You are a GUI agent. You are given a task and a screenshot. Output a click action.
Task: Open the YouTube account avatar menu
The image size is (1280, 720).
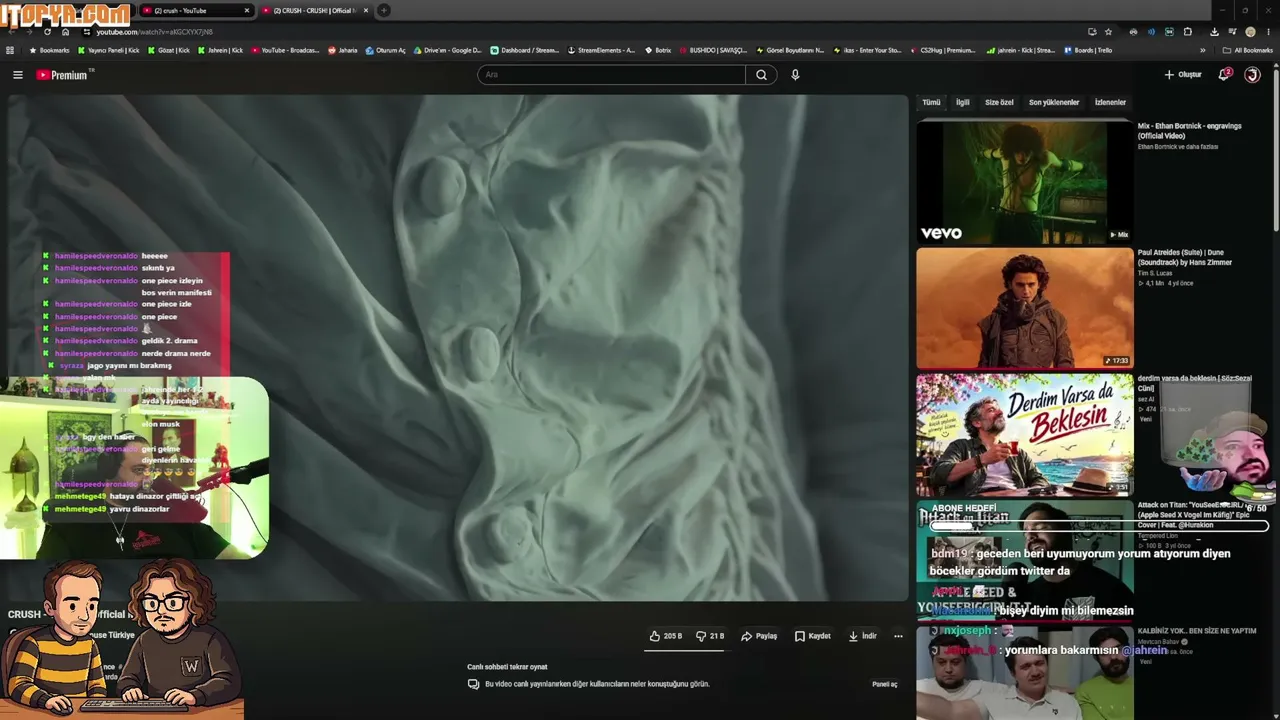point(1252,75)
